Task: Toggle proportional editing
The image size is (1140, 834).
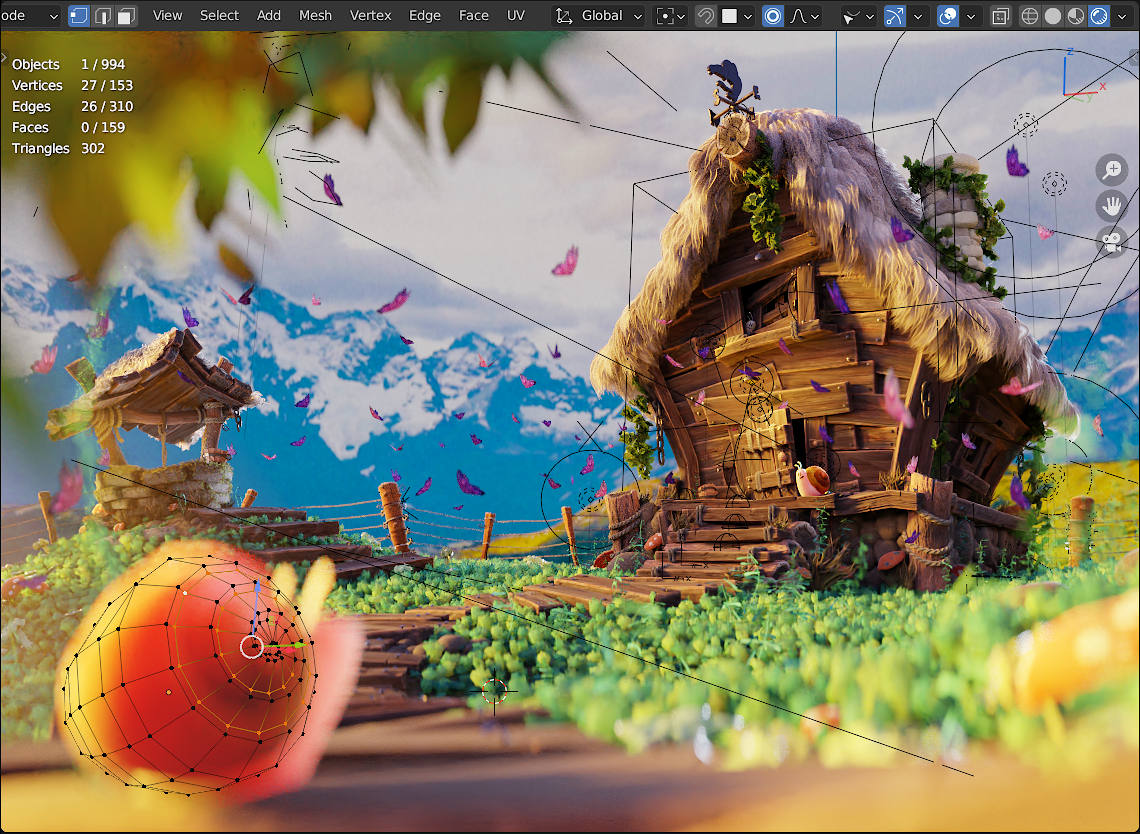Action: [773, 16]
